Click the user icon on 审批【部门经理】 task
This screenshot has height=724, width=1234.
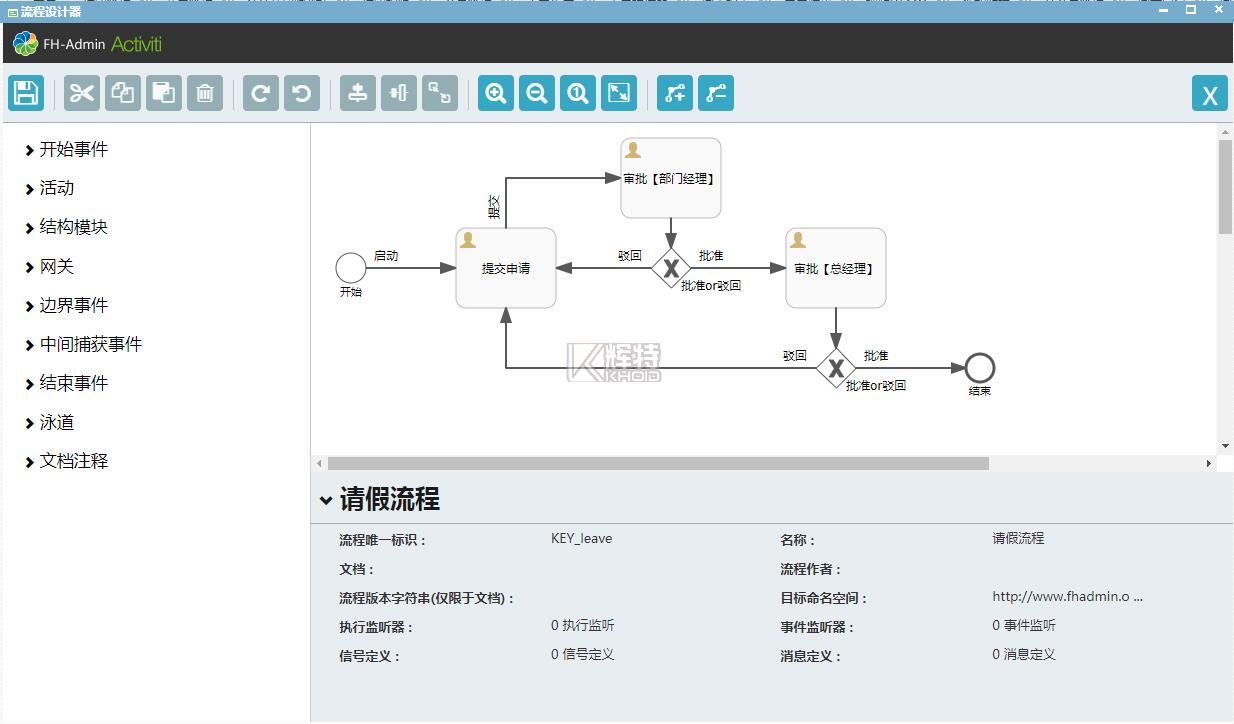pyautogui.click(x=633, y=150)
